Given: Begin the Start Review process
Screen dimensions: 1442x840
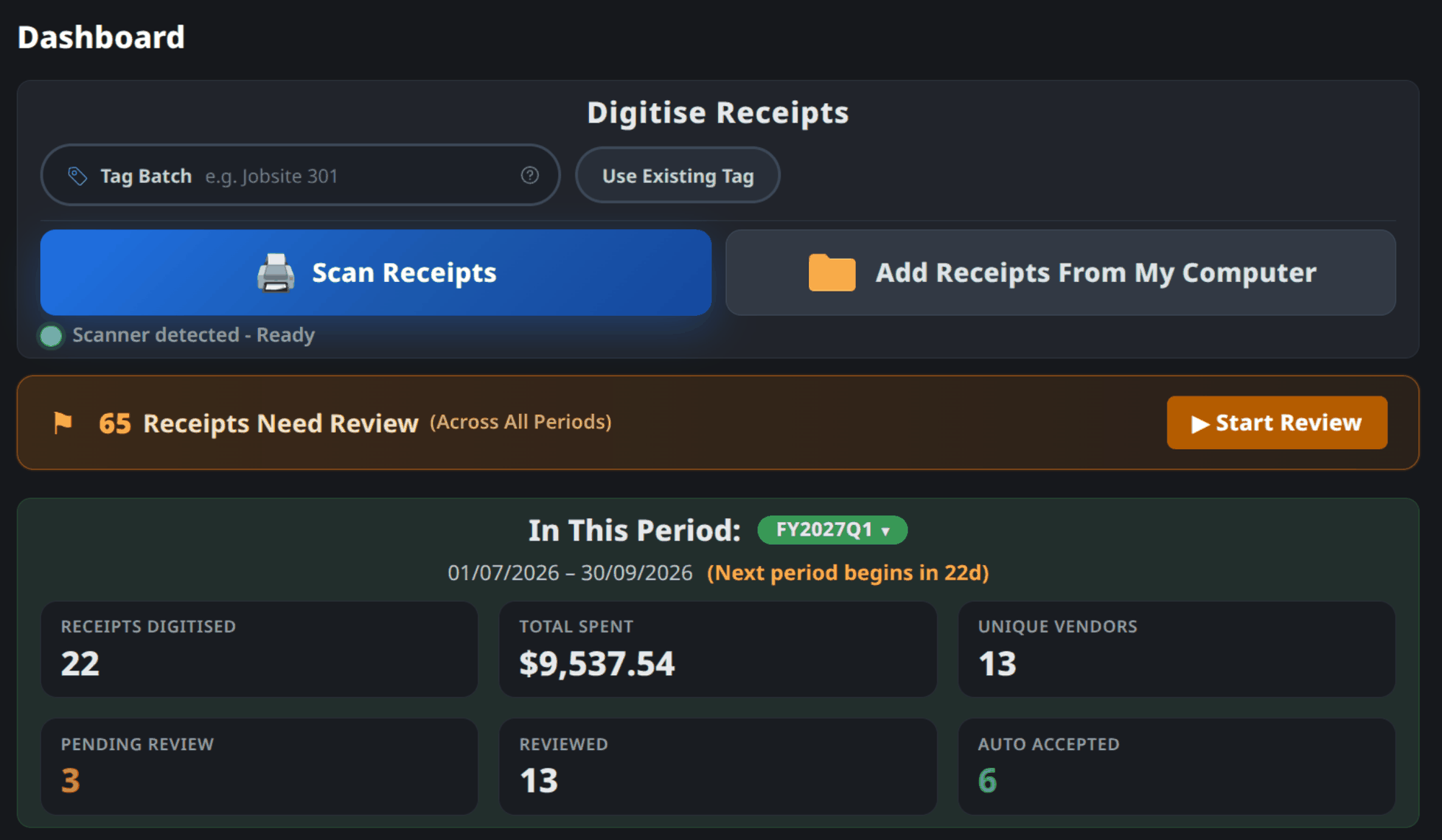Looking at the screenshot, I should [1277, 423].
